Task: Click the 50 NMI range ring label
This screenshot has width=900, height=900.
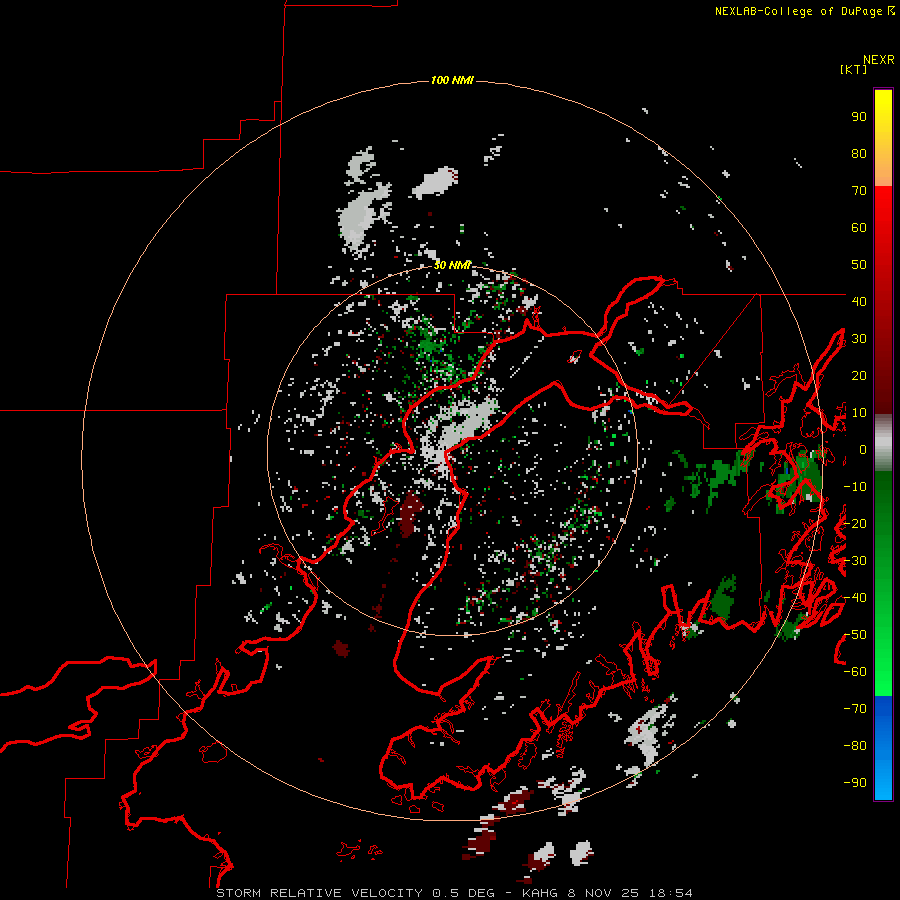Action: pyautogui.click(x=452, y=265)
